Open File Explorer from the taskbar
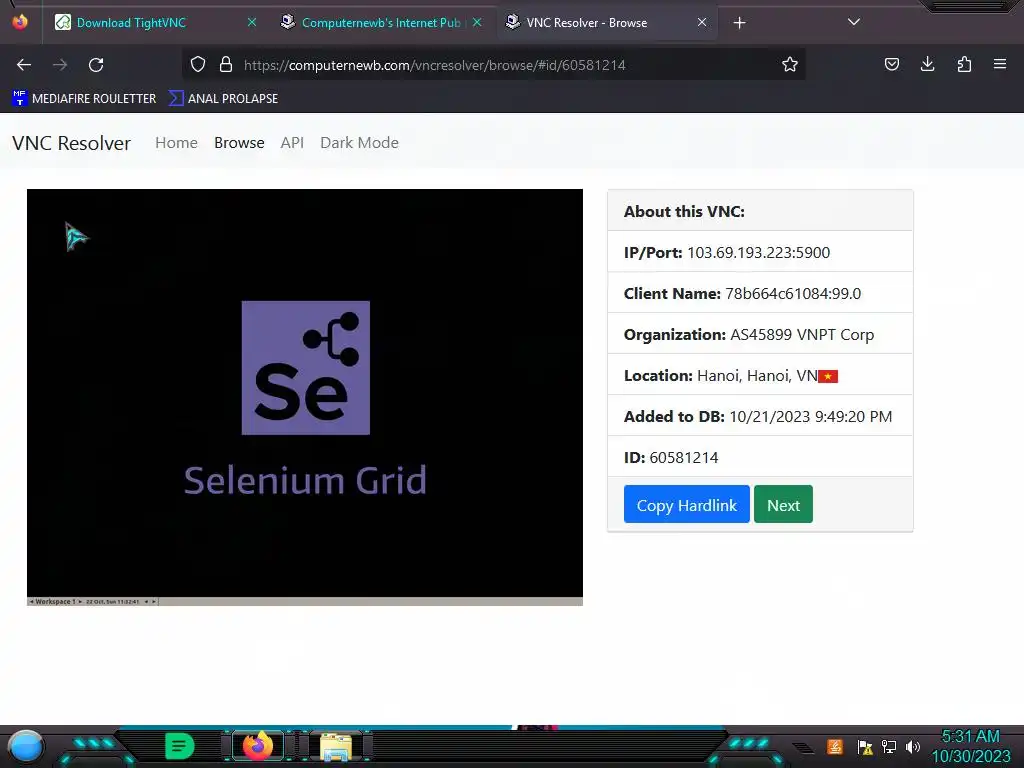The height and width of the screenshot is (768, 1024). [x=336, y=747]
